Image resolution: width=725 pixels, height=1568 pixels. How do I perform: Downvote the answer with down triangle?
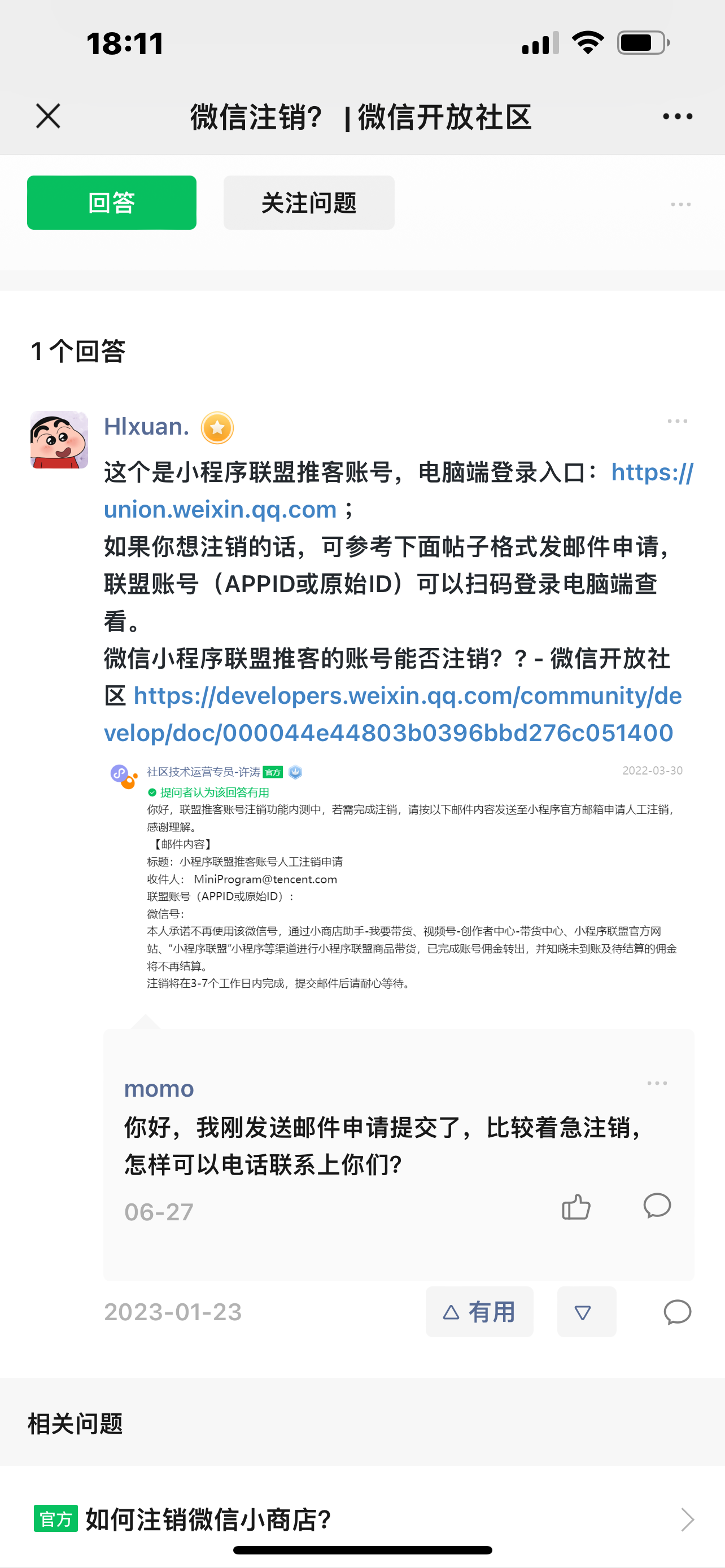[586, 1312]
